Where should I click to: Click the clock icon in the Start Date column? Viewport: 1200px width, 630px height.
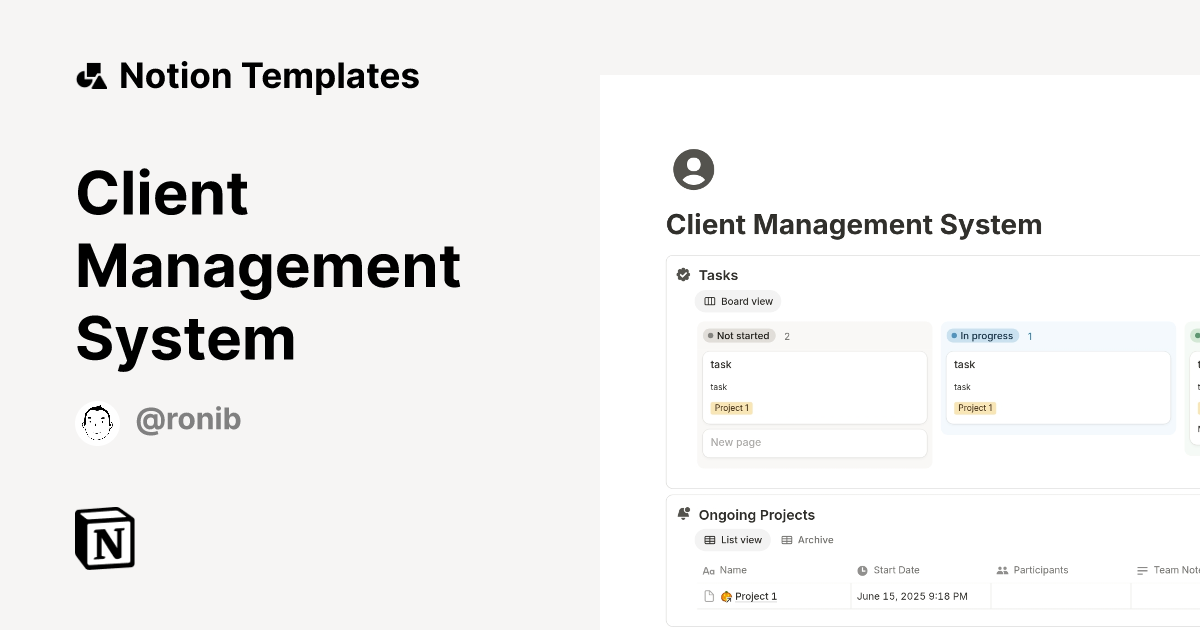coord(862,570)
